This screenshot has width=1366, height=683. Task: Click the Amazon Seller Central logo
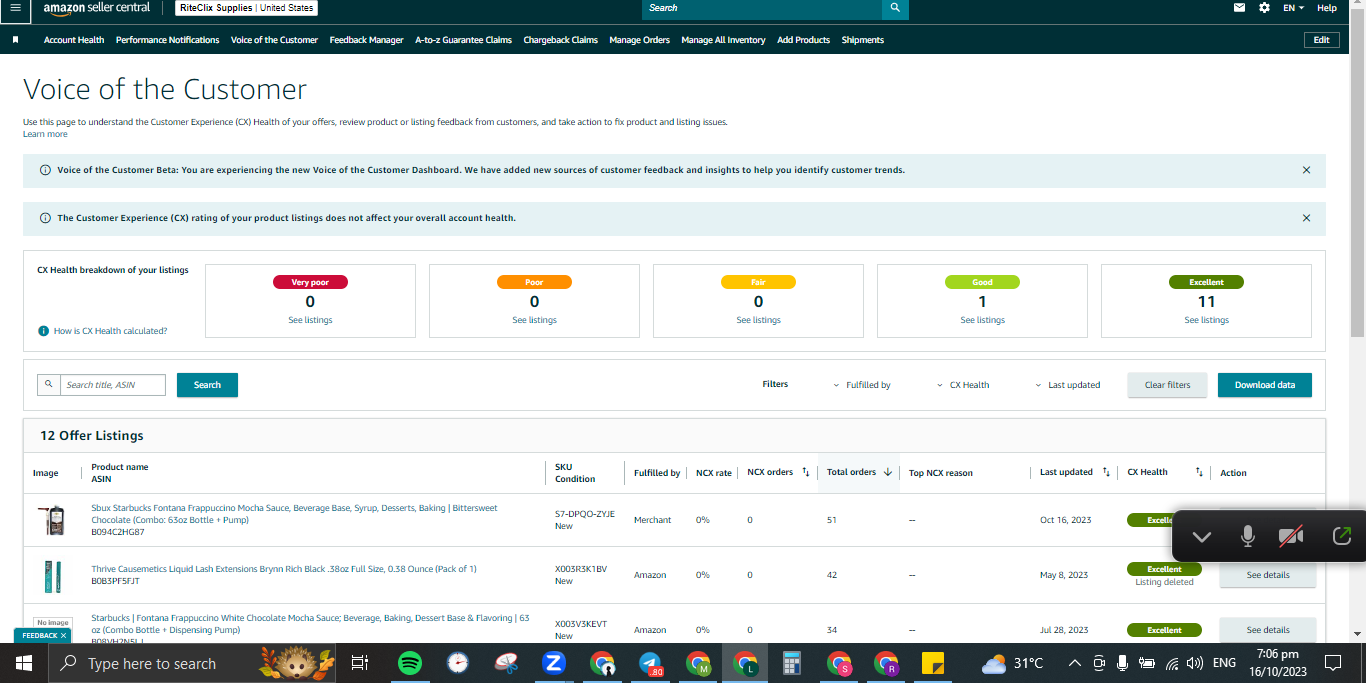(97, 8)
